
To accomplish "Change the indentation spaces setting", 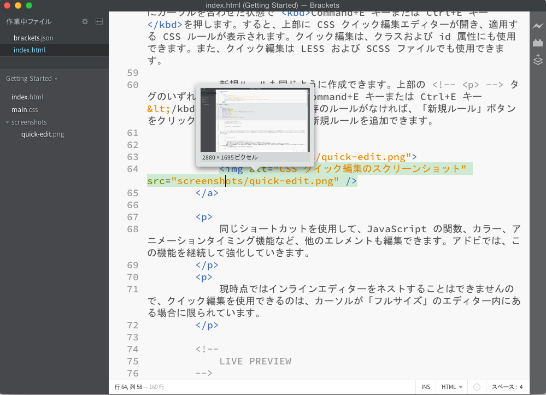I will 507,387.
